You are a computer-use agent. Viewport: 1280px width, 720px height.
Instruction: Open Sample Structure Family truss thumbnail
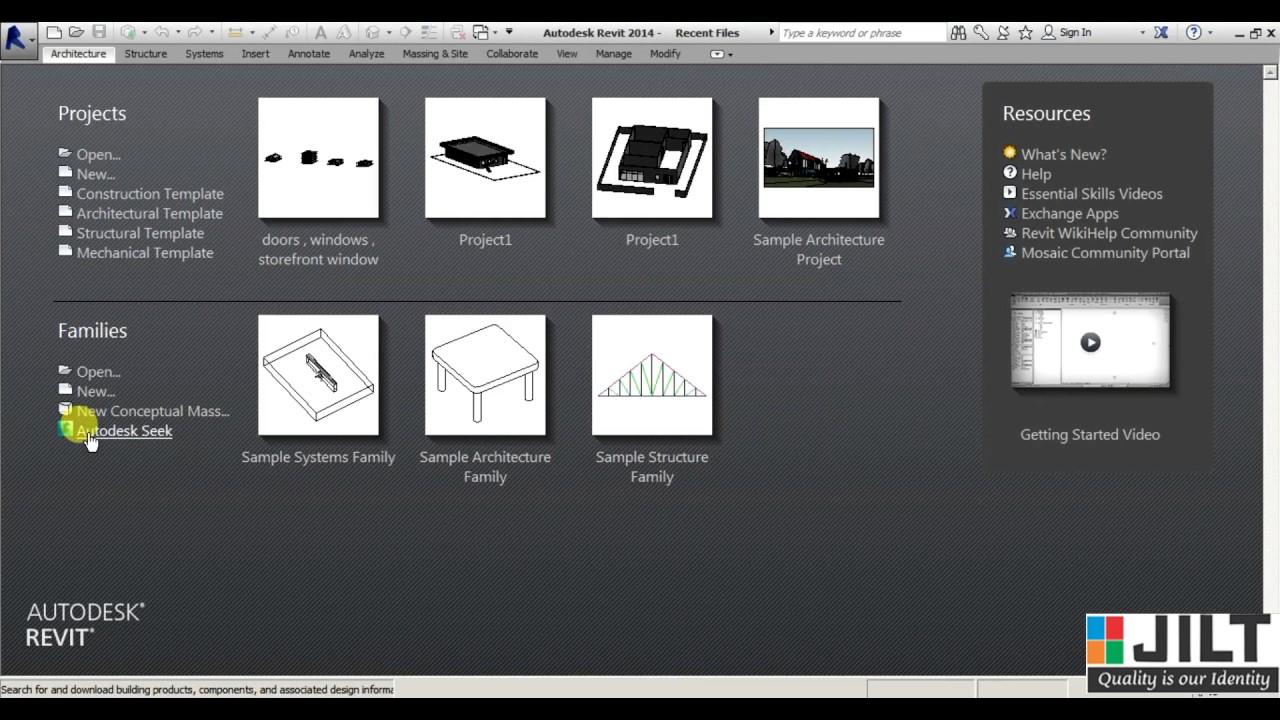(652, 375)
